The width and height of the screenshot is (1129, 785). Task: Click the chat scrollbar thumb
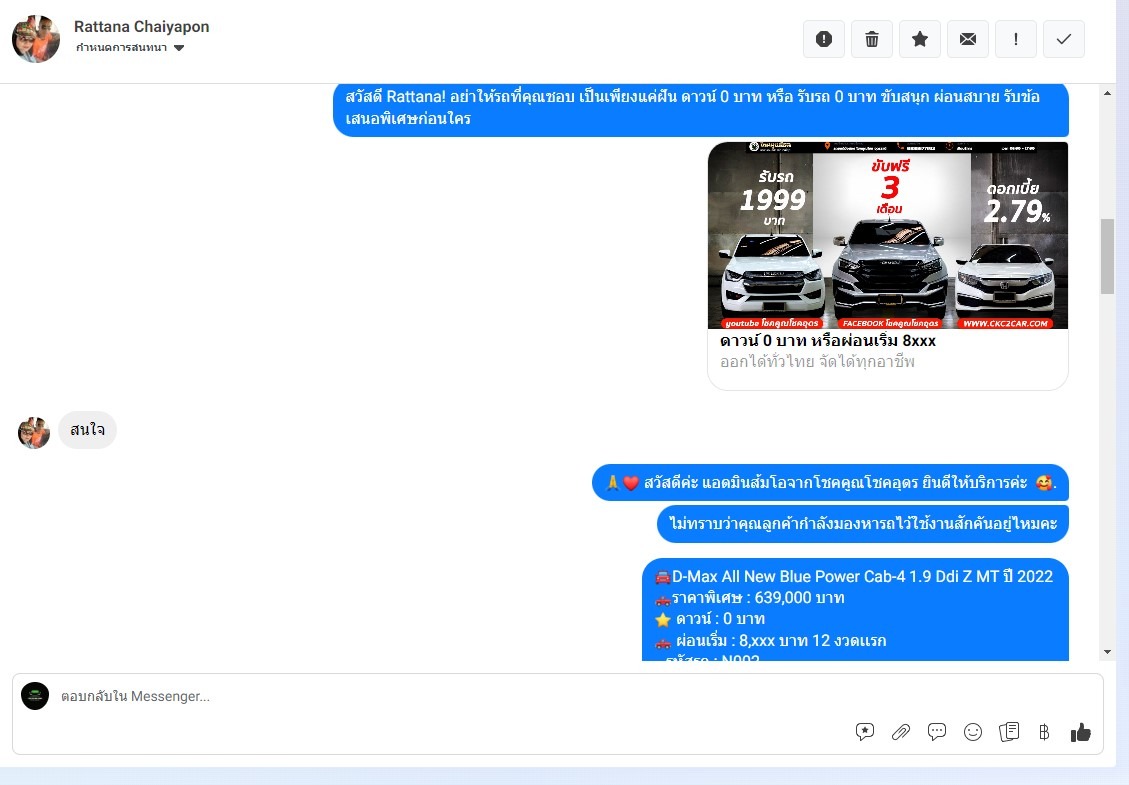click(1107, 256)
